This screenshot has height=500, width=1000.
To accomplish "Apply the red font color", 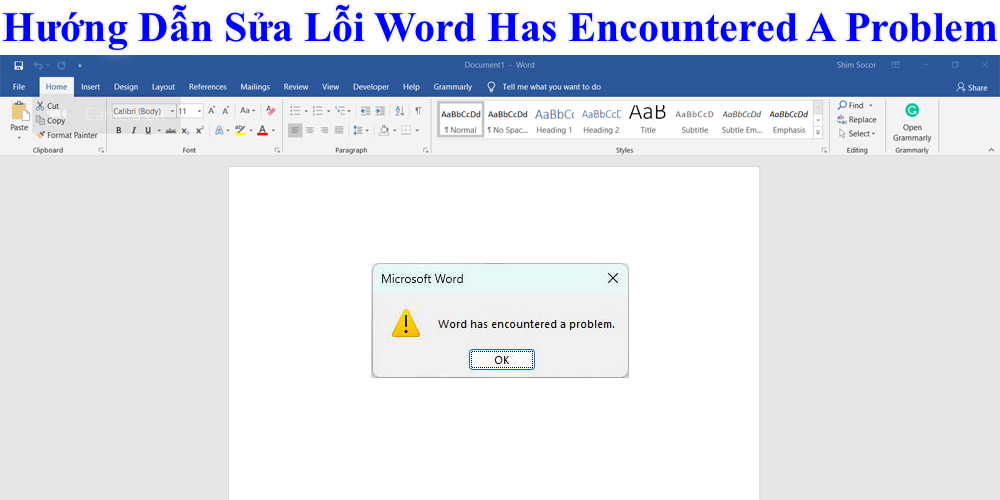I will click(262, 130).
